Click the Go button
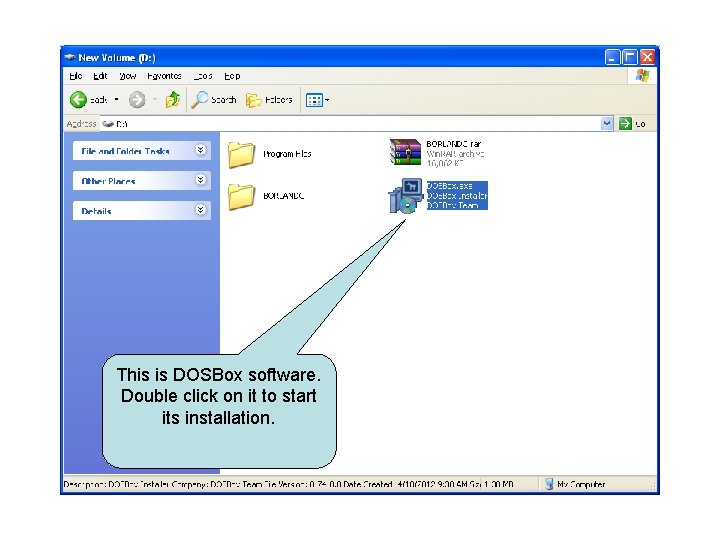 click(632, 124)
